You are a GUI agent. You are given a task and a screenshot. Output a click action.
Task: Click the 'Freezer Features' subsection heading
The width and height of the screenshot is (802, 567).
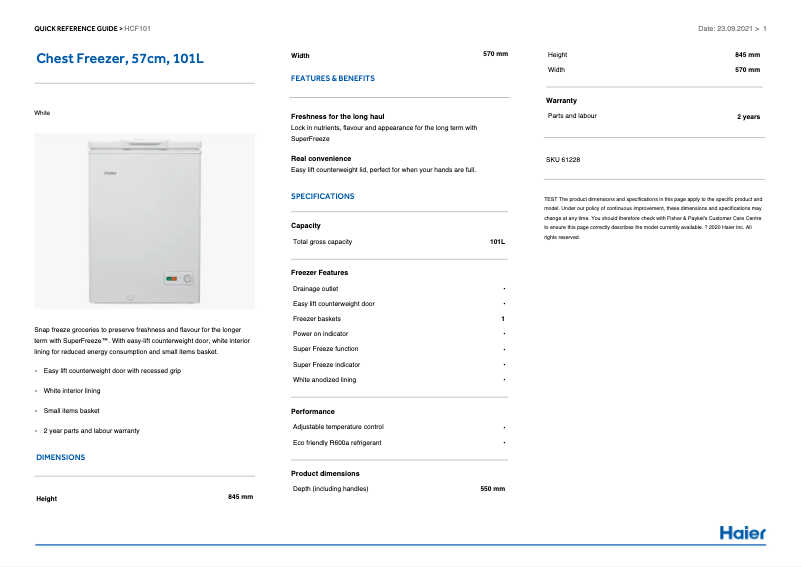point(319,273)
